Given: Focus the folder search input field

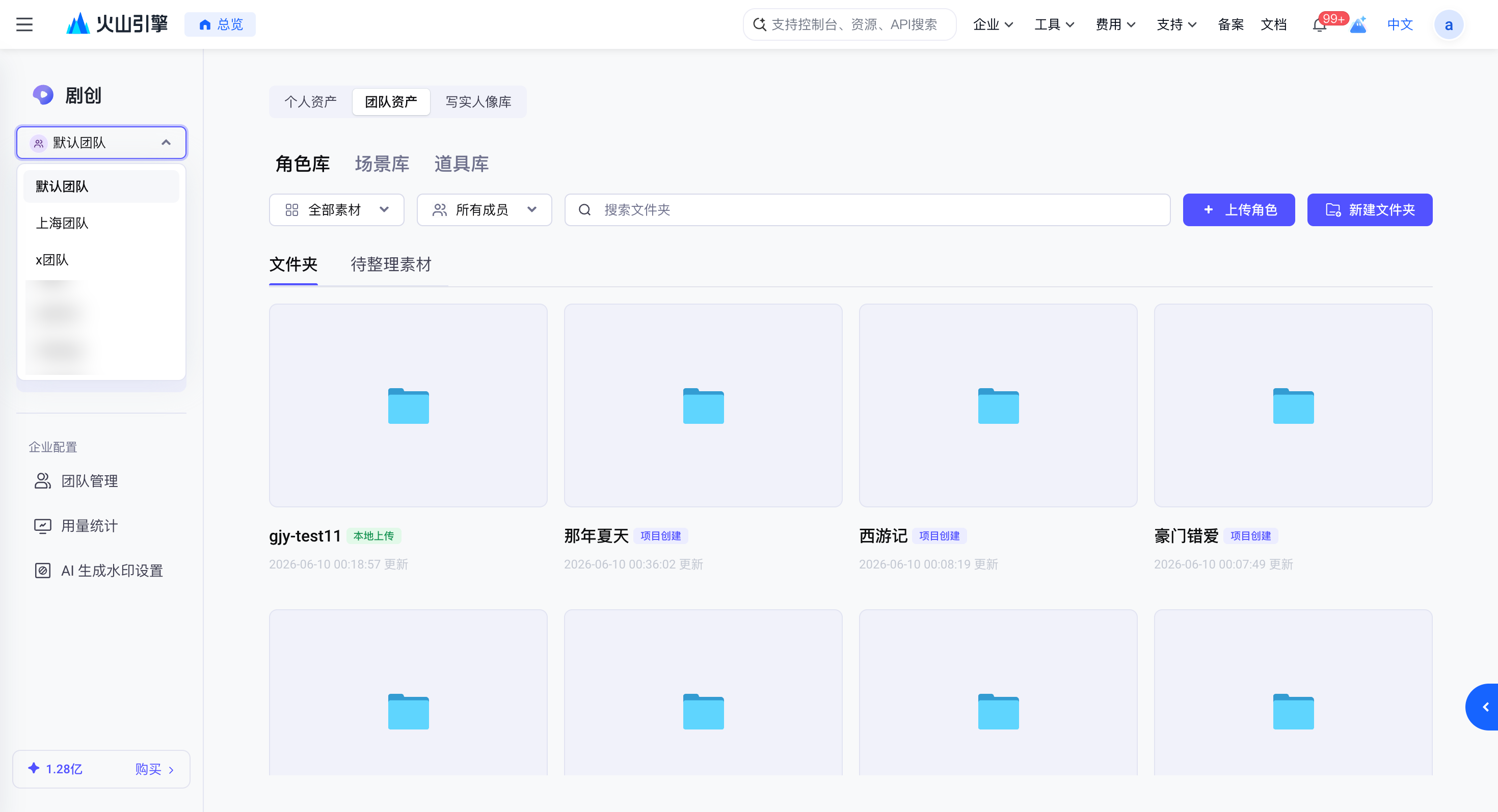Looking at the screenshot, I should pyautogui.click(x=867, y=210).
